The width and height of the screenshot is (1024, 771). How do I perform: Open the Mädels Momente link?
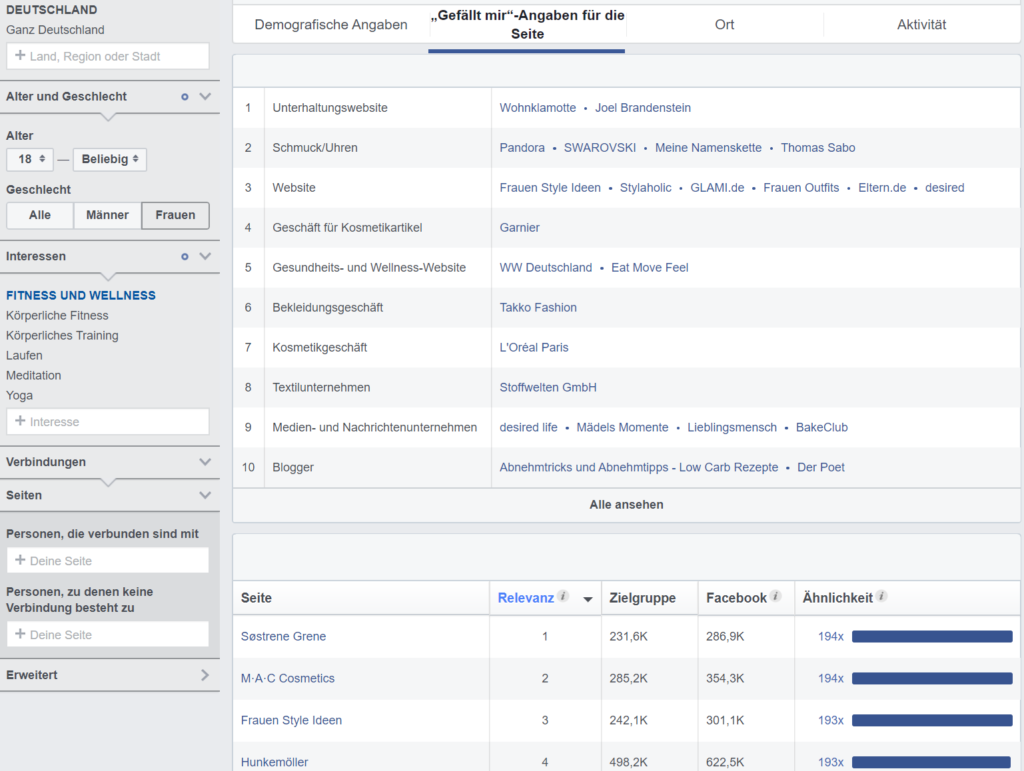click(x=622, y=428)
